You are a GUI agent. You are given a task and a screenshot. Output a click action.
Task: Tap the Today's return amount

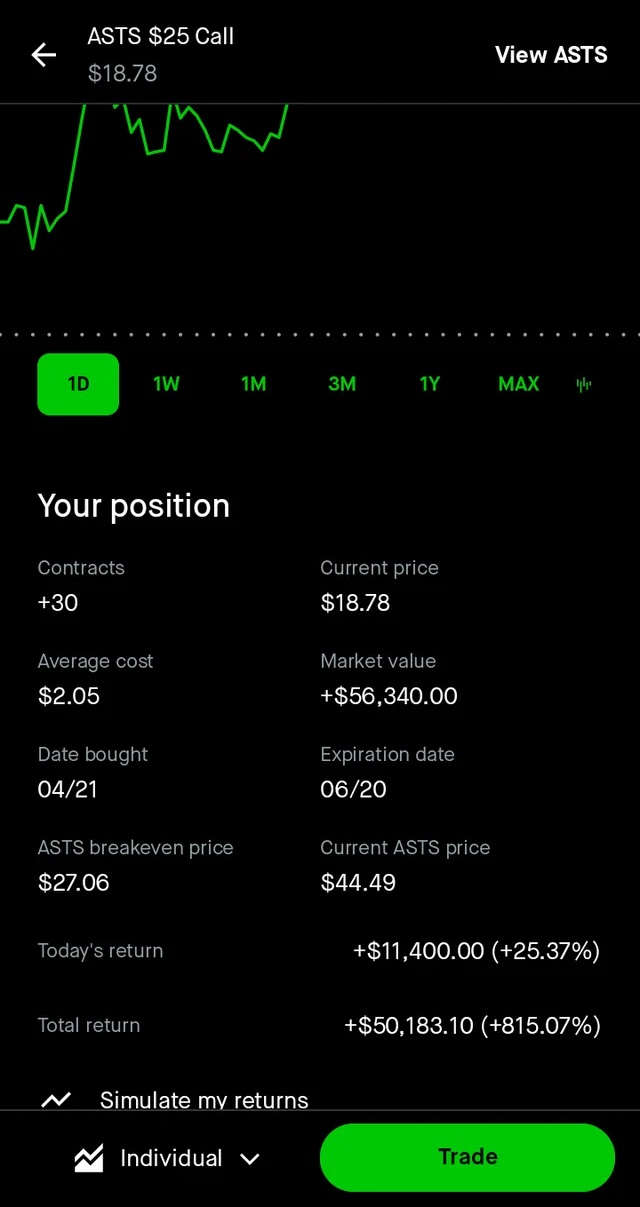click(x=476, y=951)
